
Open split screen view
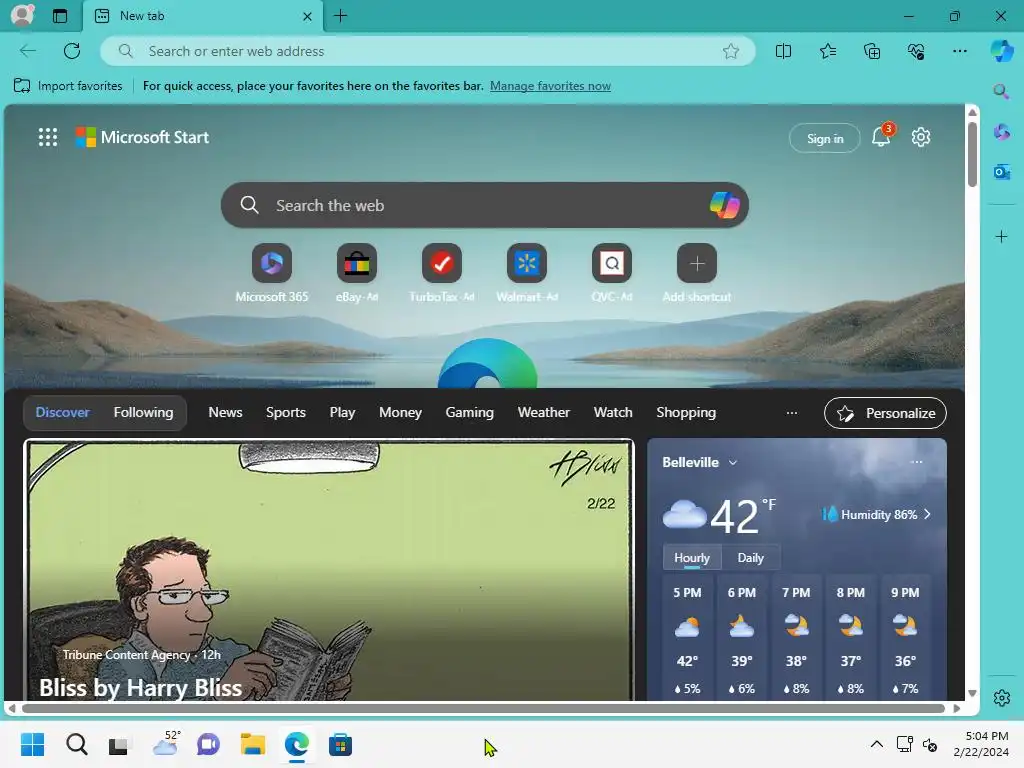coord(783,51)
